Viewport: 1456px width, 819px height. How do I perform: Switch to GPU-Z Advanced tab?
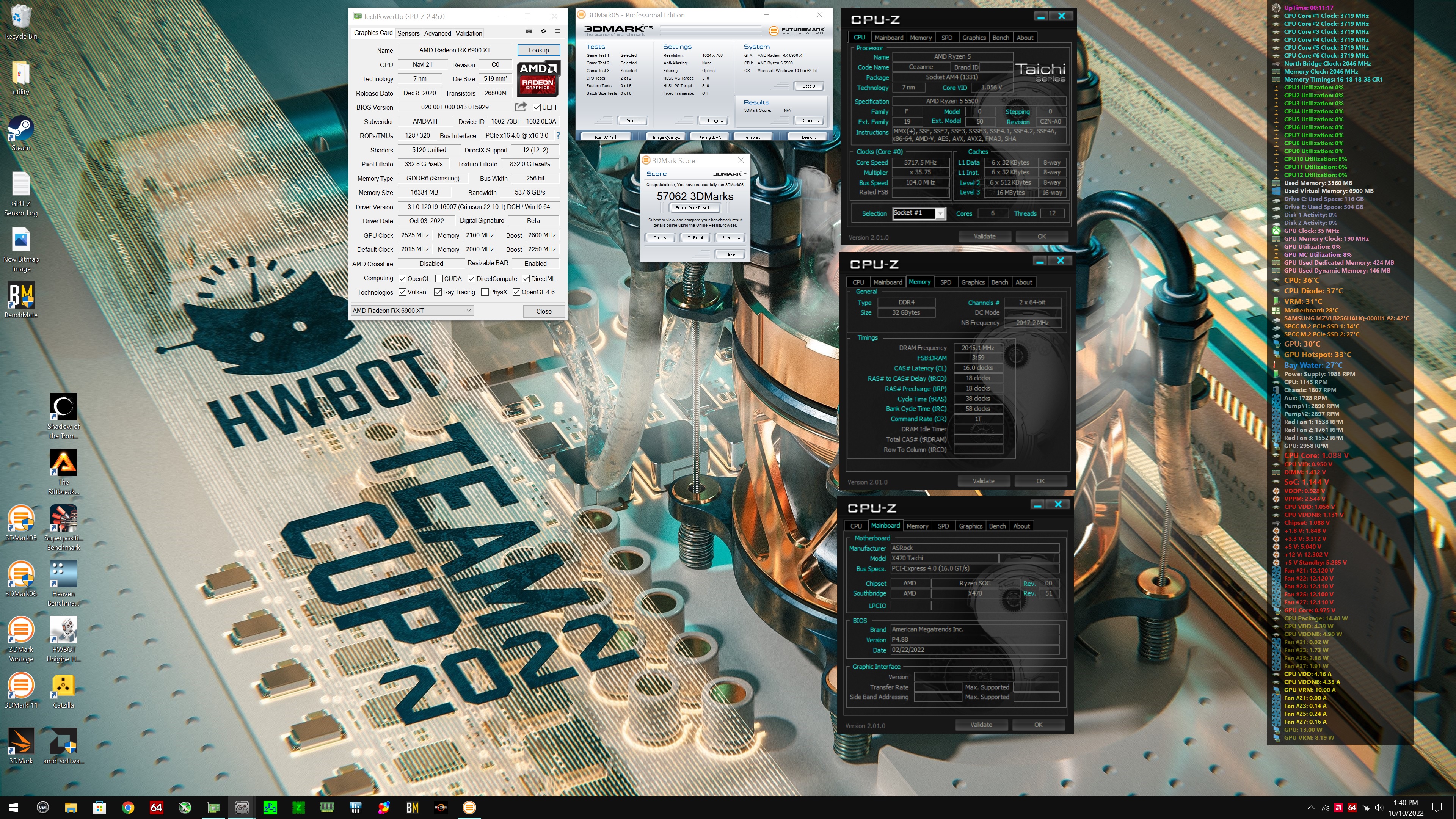coord(438,33)
